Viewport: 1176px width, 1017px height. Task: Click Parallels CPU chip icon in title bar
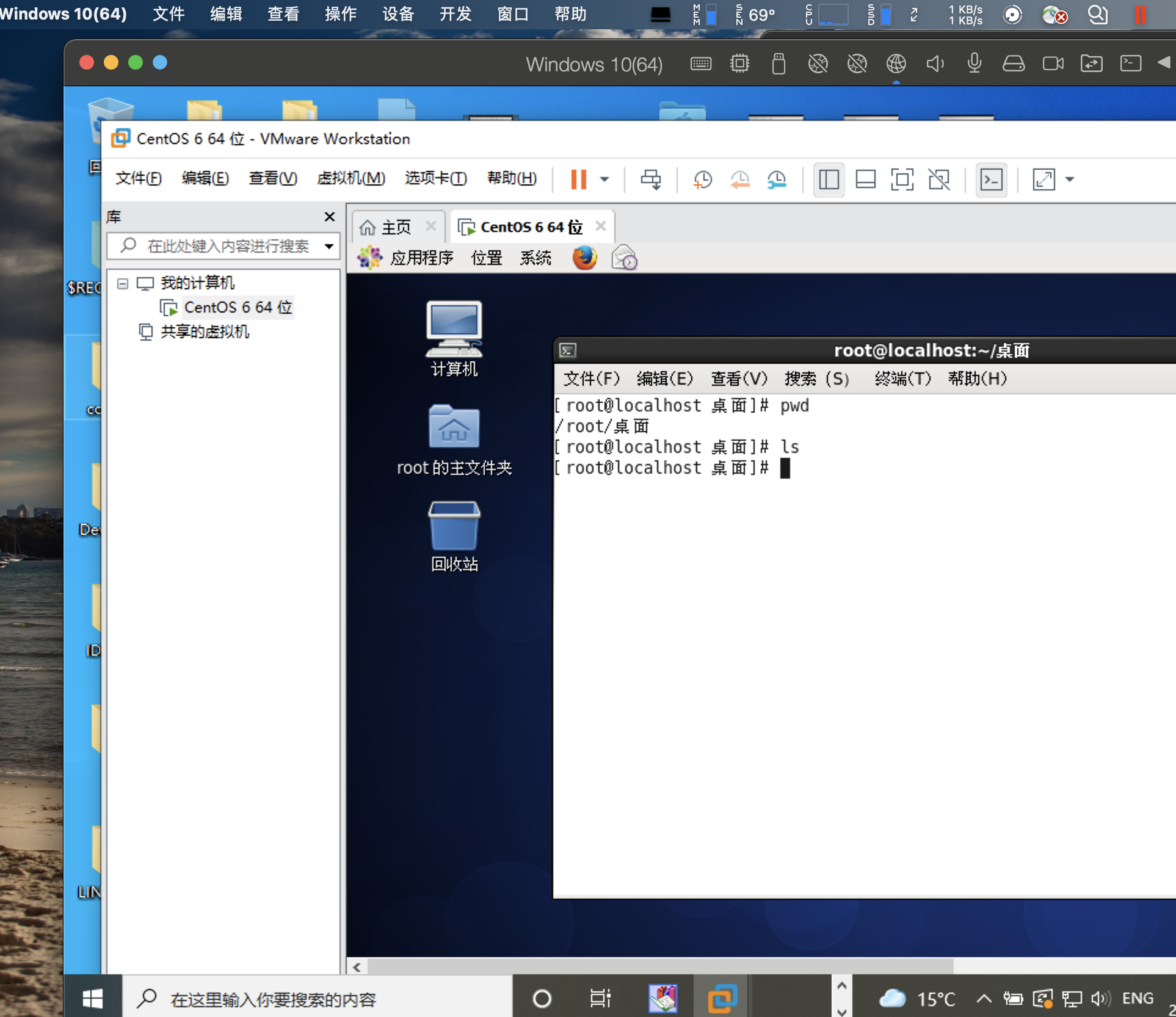[739, 63]
